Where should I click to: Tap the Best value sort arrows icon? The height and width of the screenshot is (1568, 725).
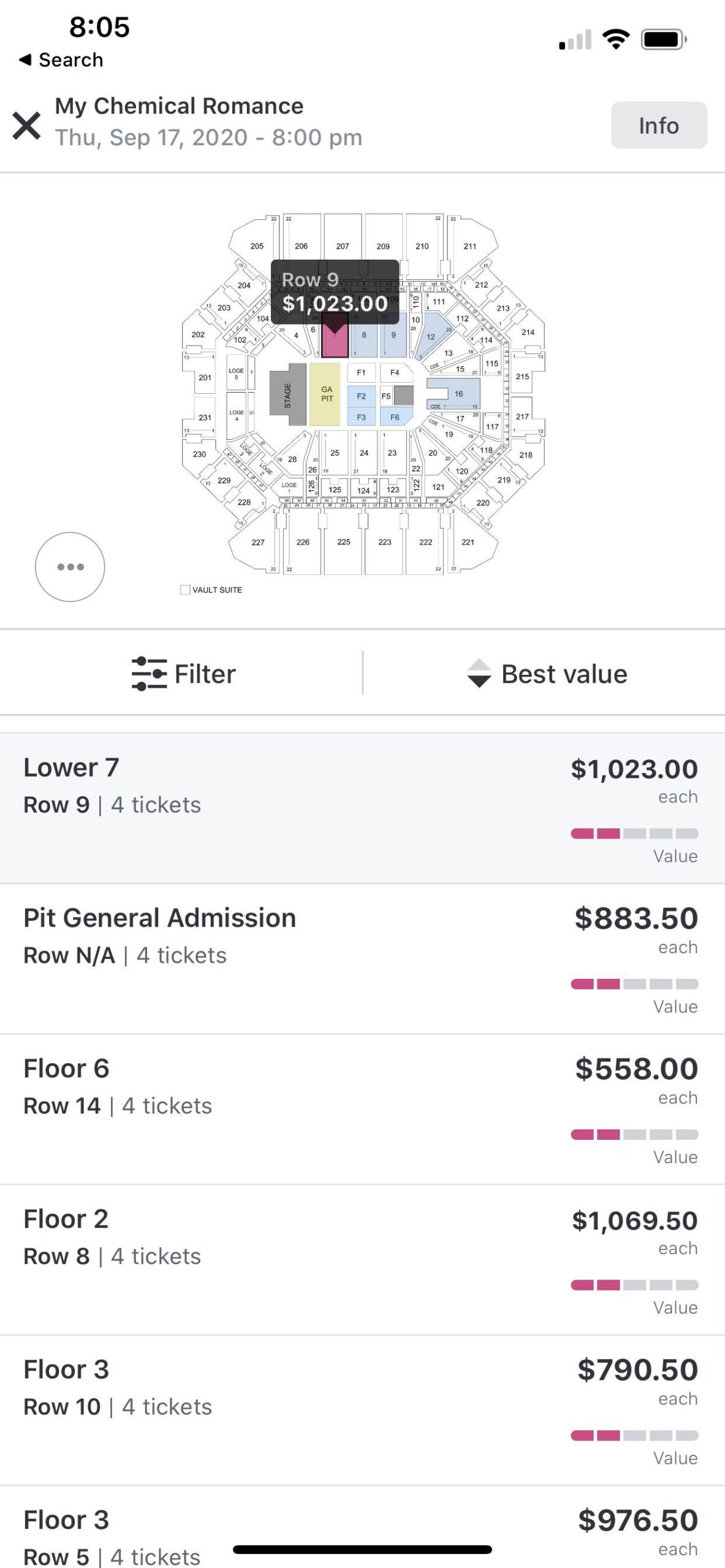pos(479,674)
